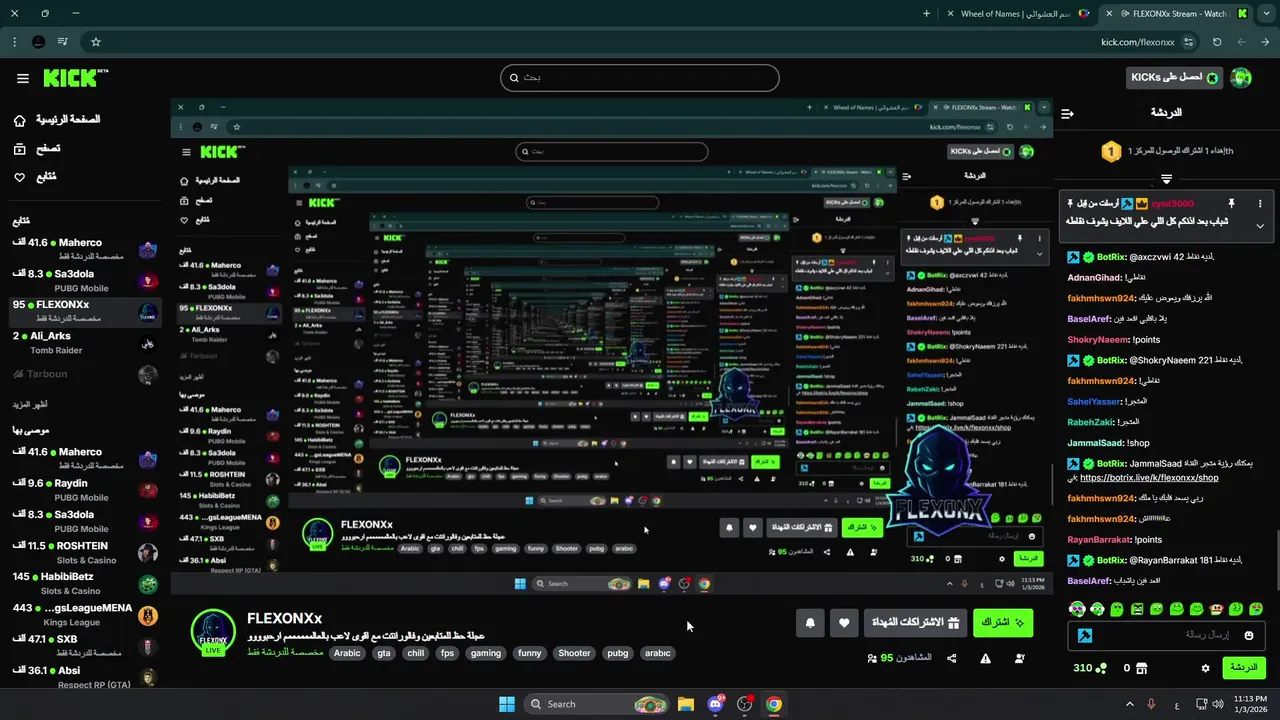Open Raydin channel in sidebar

click(x=85, y=490)
